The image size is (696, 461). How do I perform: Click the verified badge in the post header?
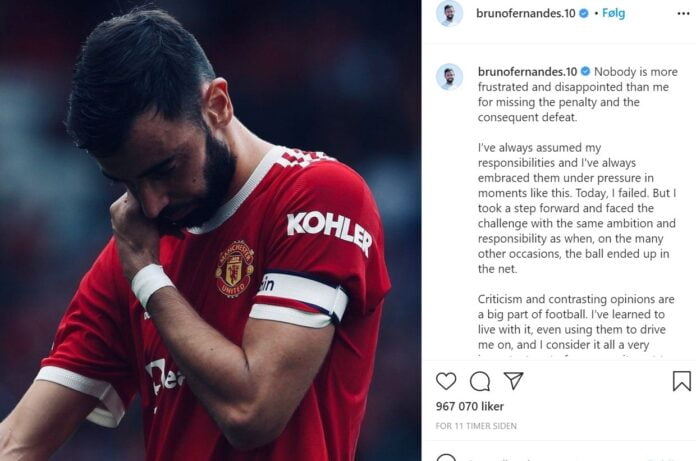pyautogui.click(x=584, y=14)
